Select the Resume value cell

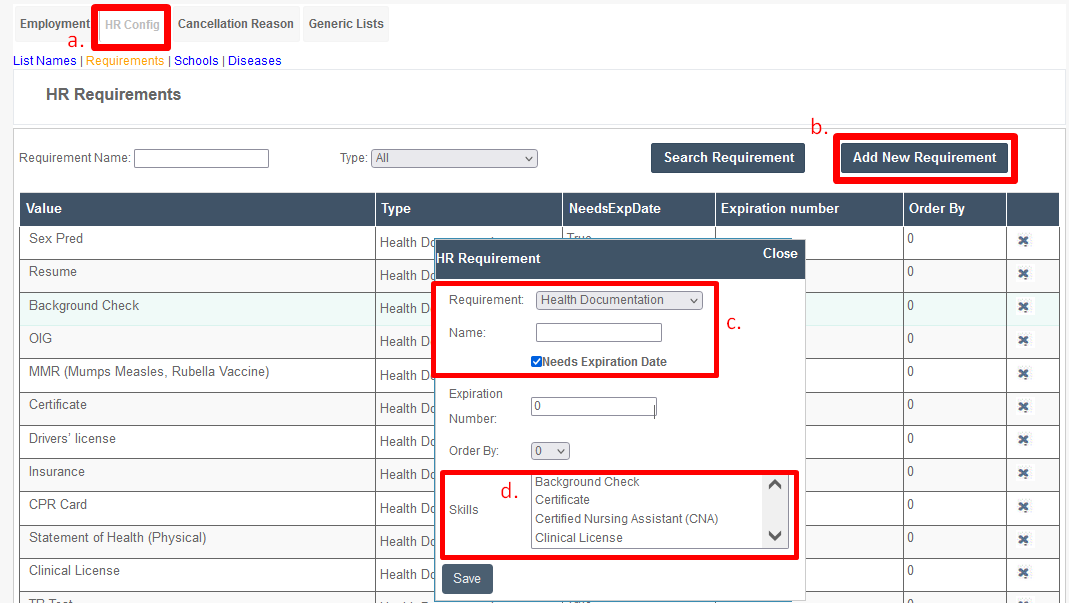click(x=198, y=276)
